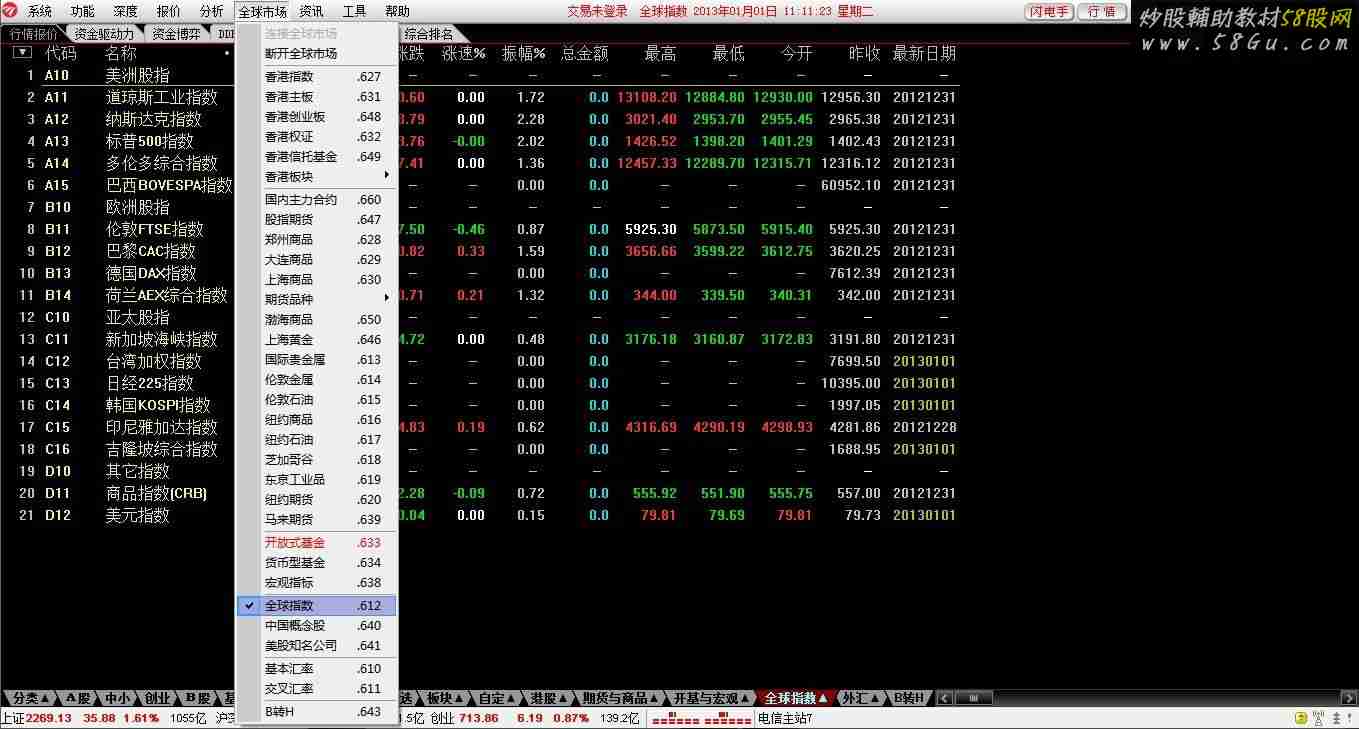The image size is (1359, 729).
Task: Switch to the 资金驱动力 tab
Action: point(103,34)
